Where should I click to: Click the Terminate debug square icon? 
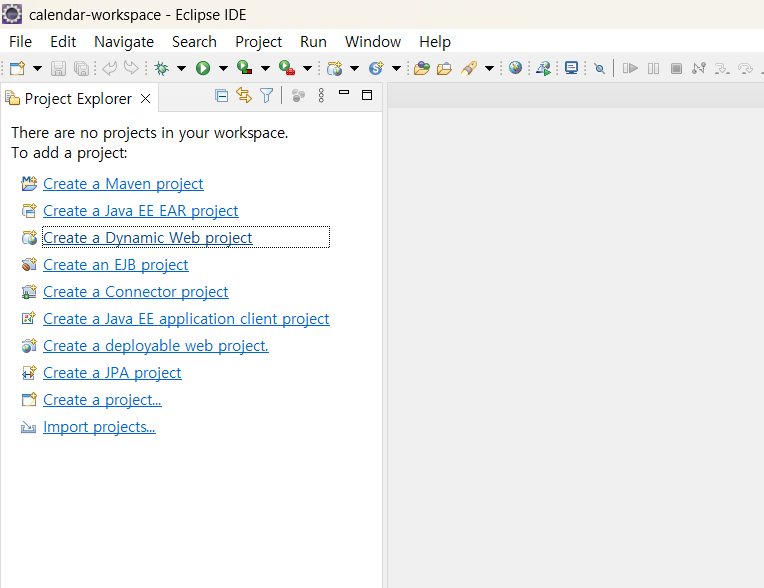coord(676,69)
